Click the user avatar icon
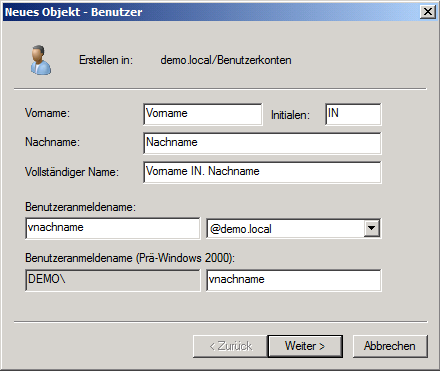Viewport: 440px width, 371px height. point(41,60)
